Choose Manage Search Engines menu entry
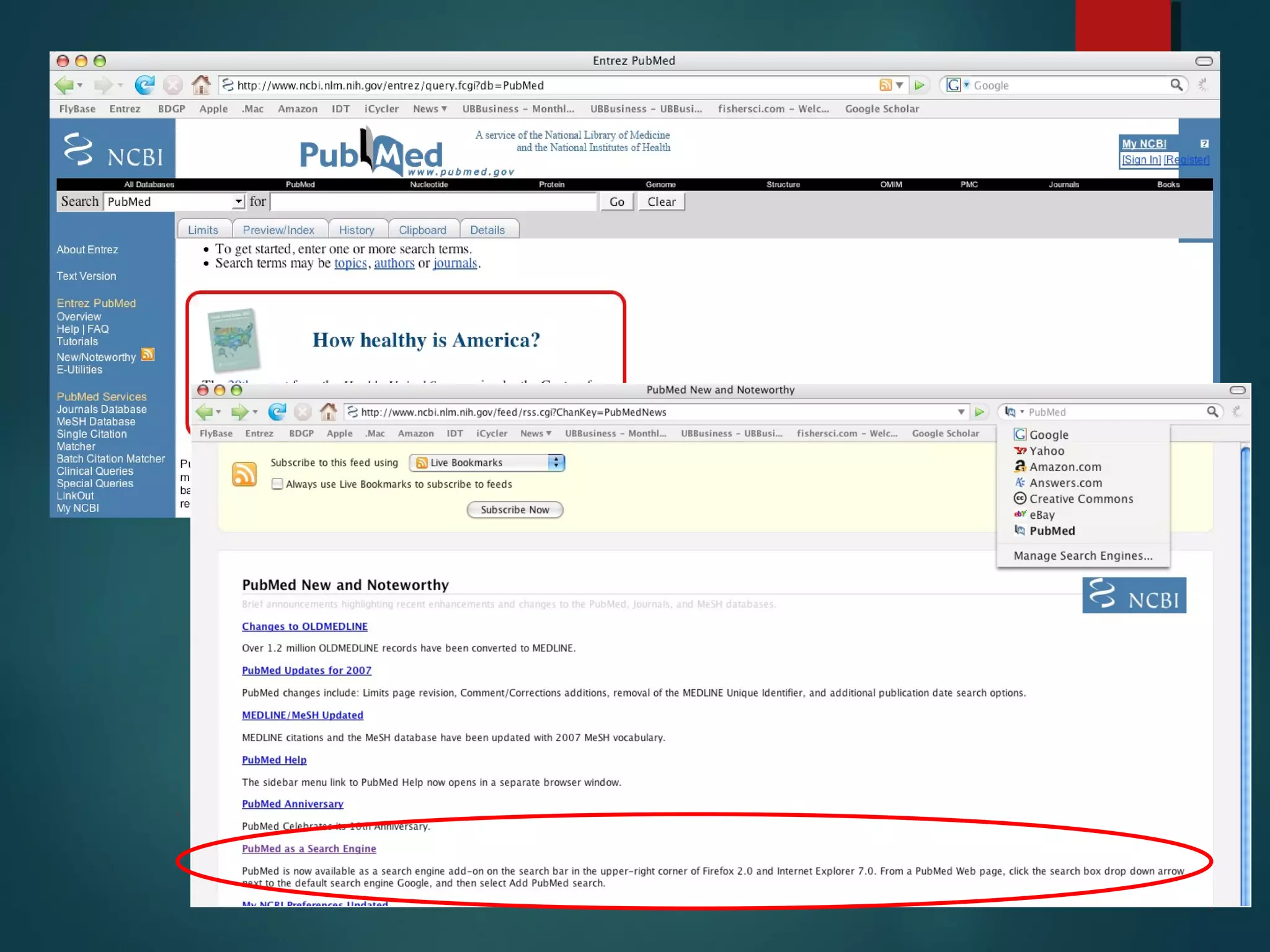The image size is (1270, 952). coord(1083,556)
